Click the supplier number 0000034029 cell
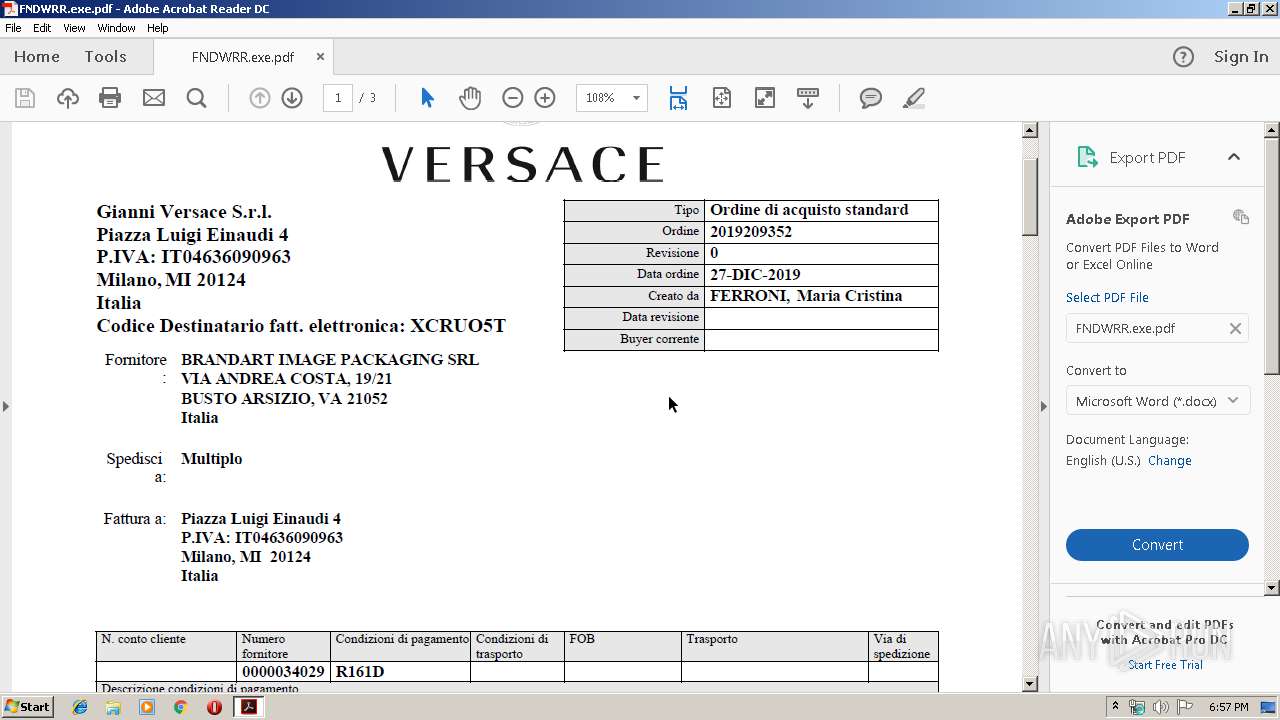 click(x=283, y=672)
